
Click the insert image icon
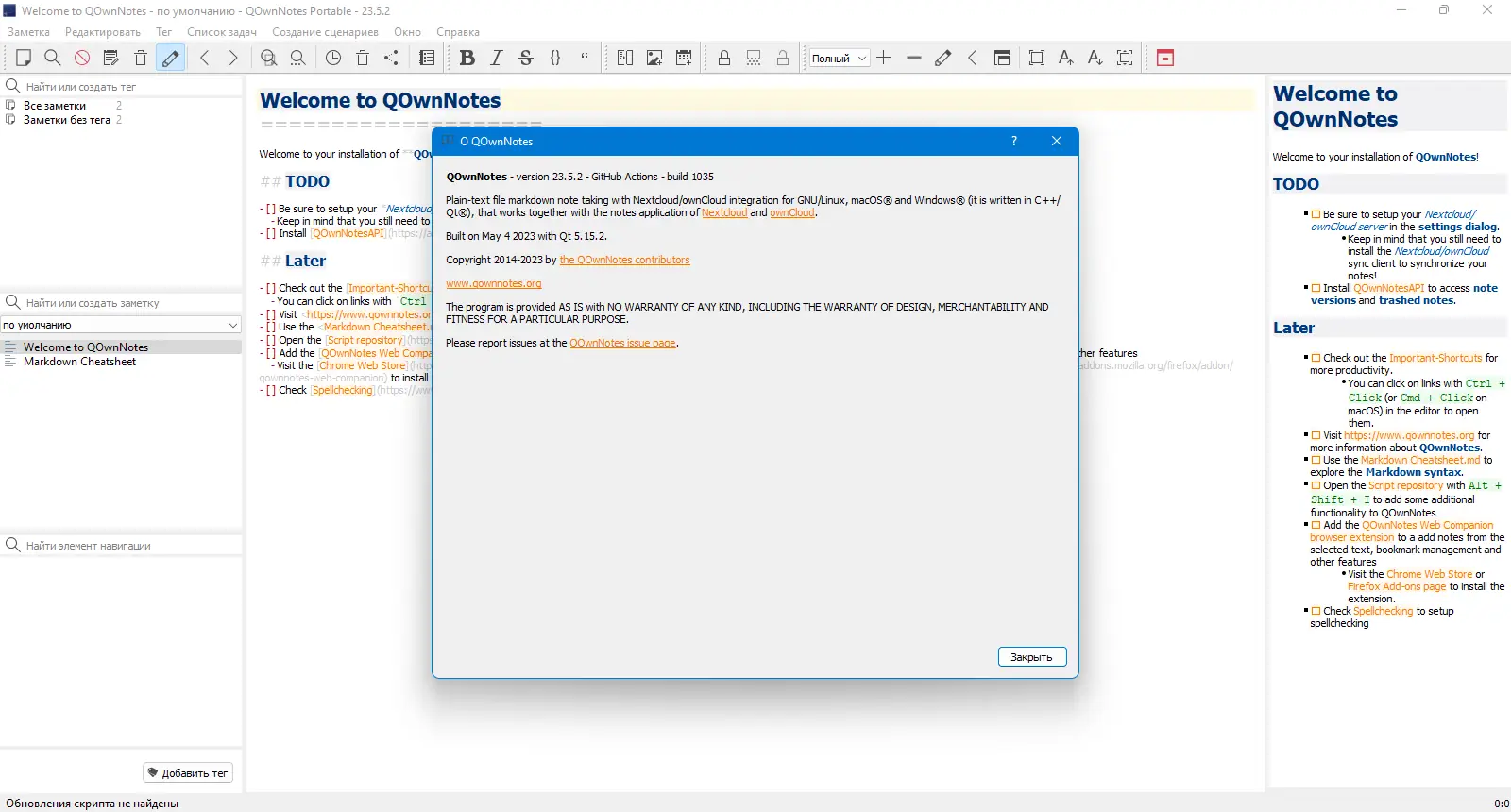pos(654,58)
